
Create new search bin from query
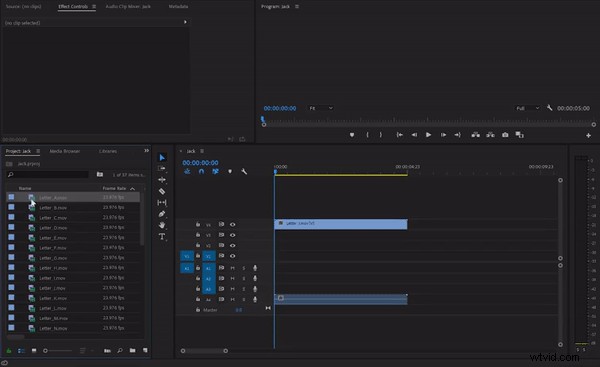pos(100,175)
